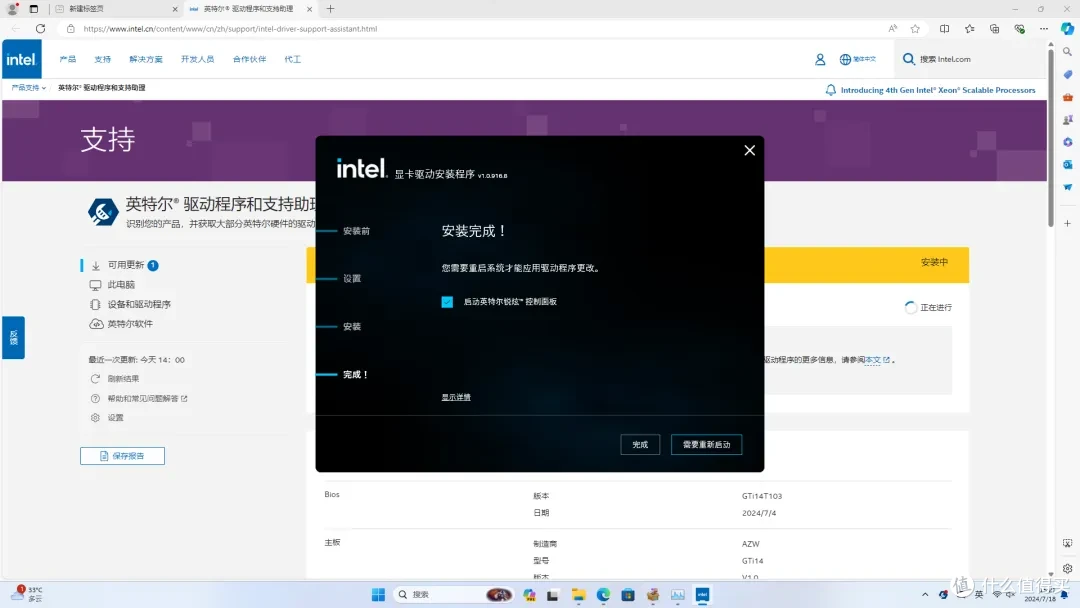Select 可用更新 in the left sidebar
This screenshot has height=608, width=1080.
126,265
